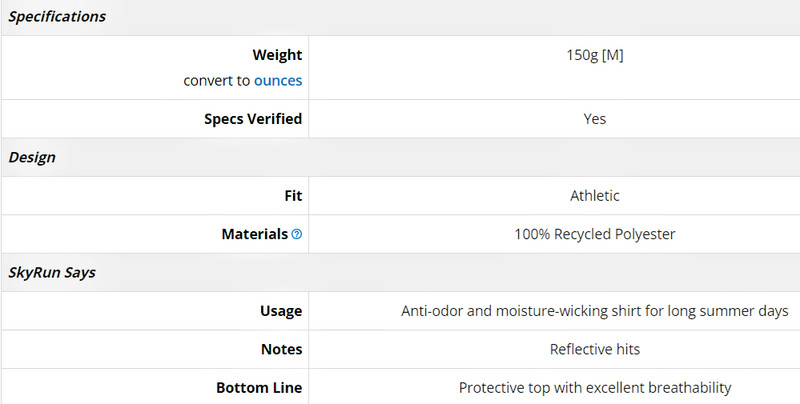Select the Weight row label
Viewport: 800px width, 404px height.
click(277, 55)
